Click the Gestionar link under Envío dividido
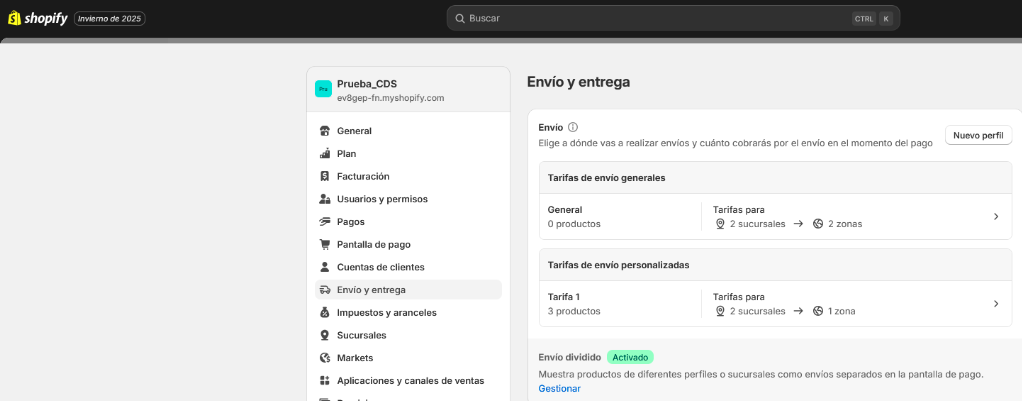The height and width of the screenshot is (401, 1022). (559, 388)
